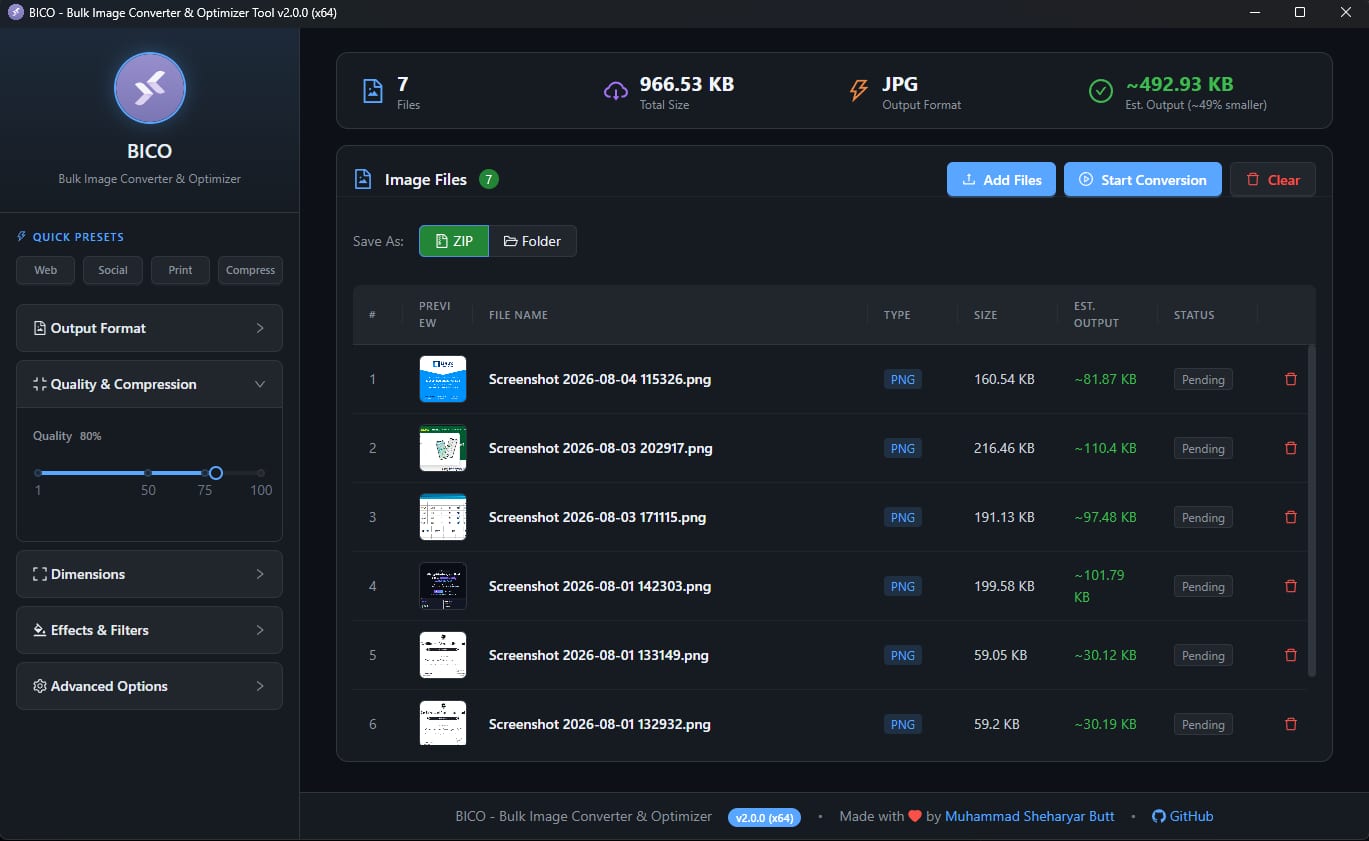The height and width of the screenshot is (841, 1369).
Task: Click PNG type badge for Screenshot 2026-08-01 142303.png
Action: pyautogui.click(x=903, y=586)
